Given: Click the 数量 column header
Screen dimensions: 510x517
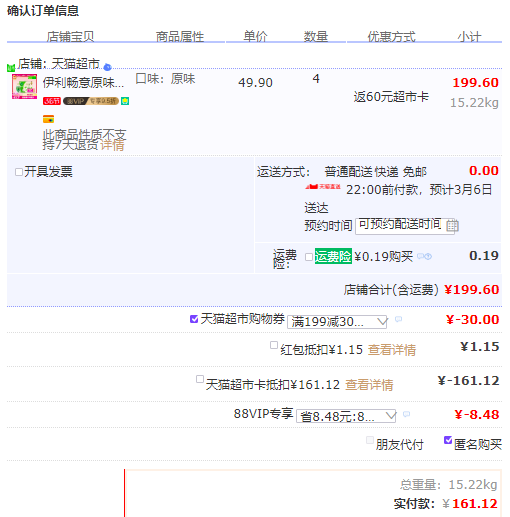Looking at the screenshot, I should 316,36.
